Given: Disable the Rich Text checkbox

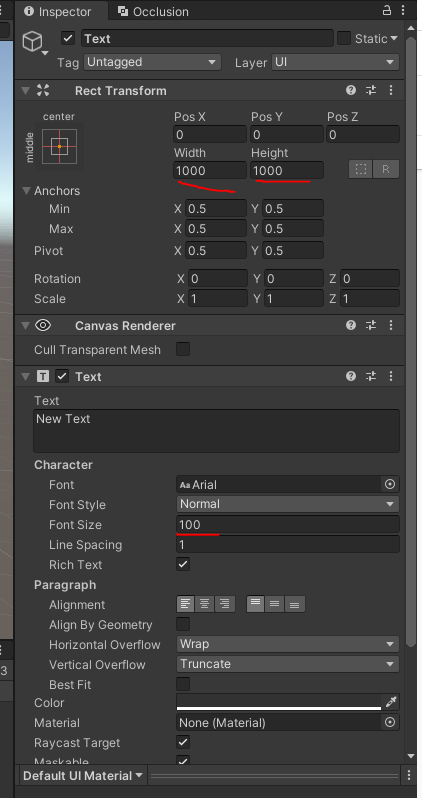Looking at the screenshot, I should (183, 564).
